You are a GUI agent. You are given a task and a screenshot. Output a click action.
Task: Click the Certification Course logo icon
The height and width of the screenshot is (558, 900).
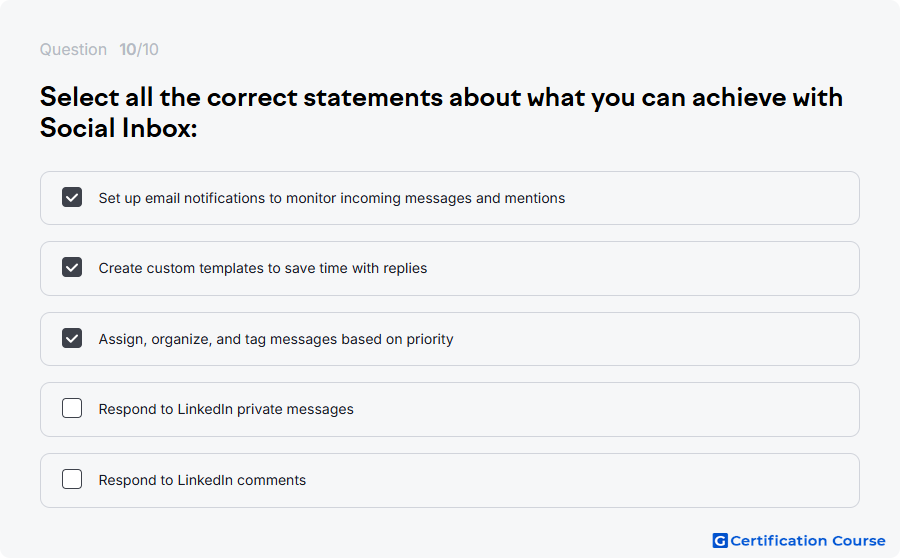[720, 541]
